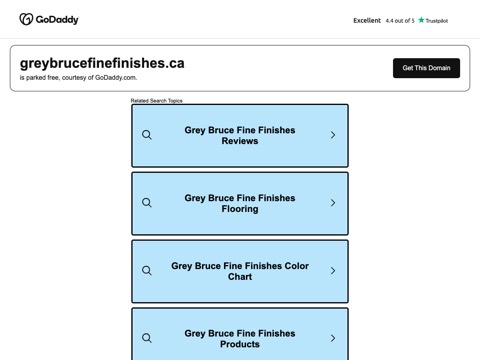The height and width of the screenshot is (360, 480).
Task: Click the Get This Domain button
Action: [426, 68]
